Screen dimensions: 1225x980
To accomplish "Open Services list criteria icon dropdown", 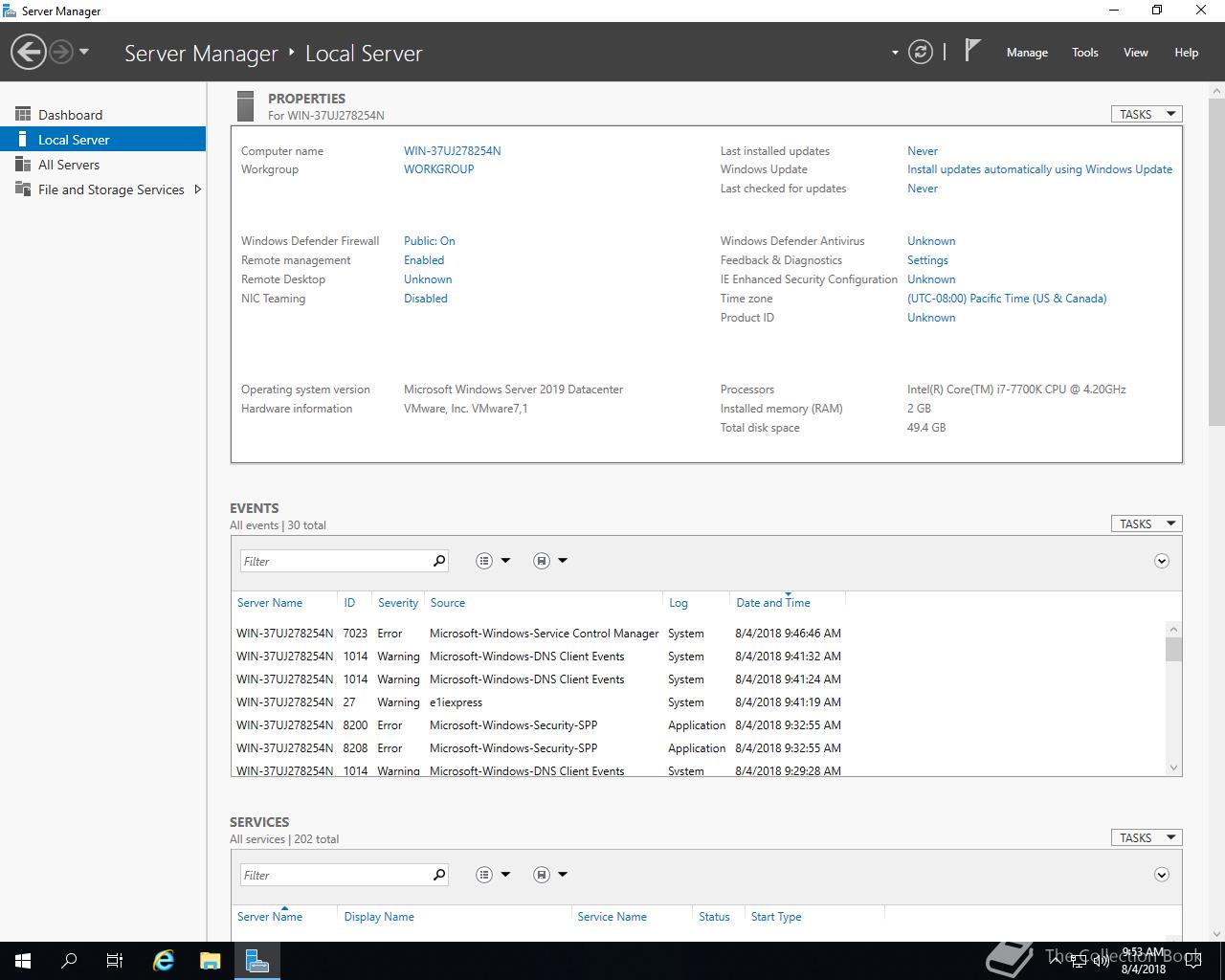I will point(493,875).
